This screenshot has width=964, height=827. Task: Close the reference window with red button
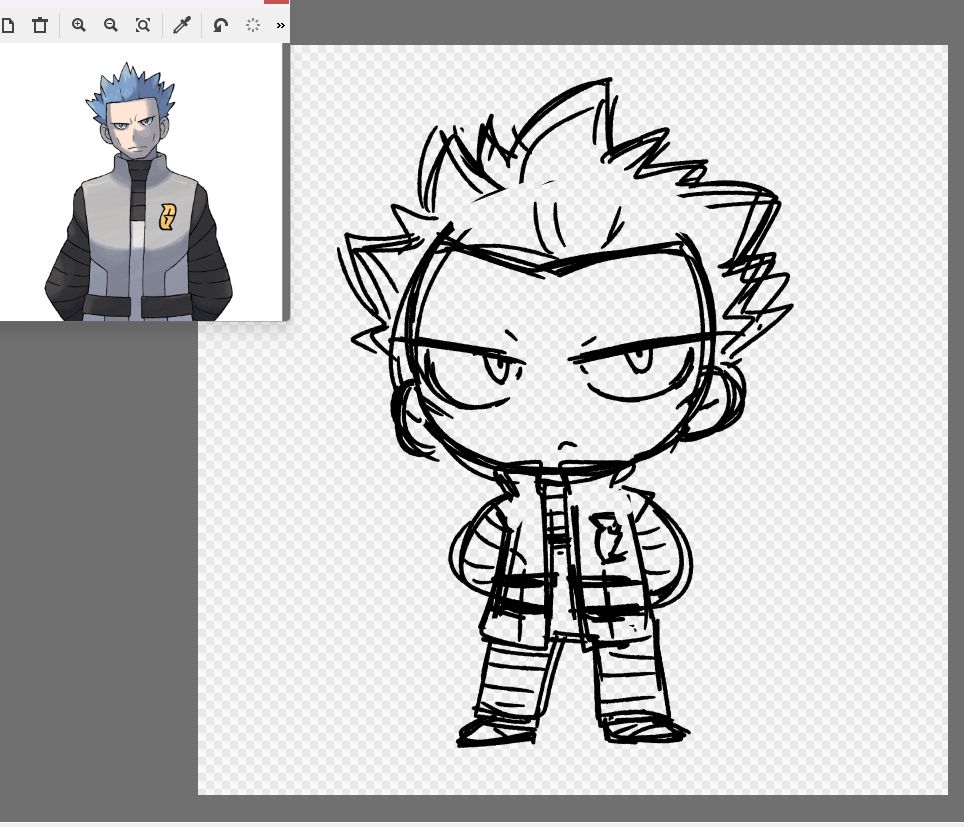pyautogui.click(x=276, y=2)
